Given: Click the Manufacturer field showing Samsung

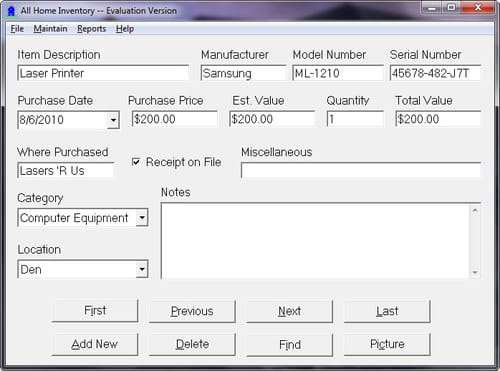Looking at the screenshot, I should (x=243, y=73).
